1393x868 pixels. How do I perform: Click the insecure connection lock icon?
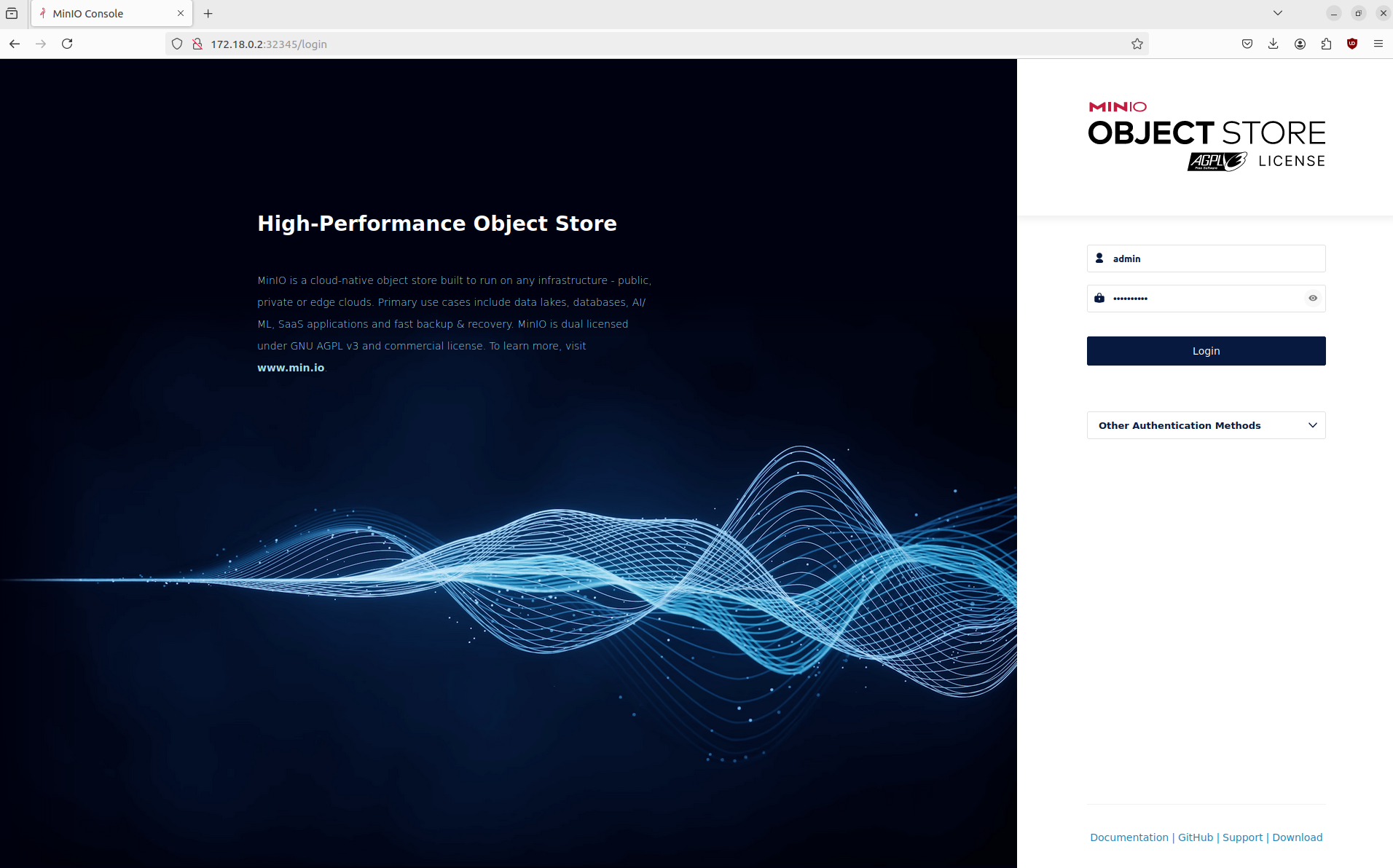[x=197, y=44]
